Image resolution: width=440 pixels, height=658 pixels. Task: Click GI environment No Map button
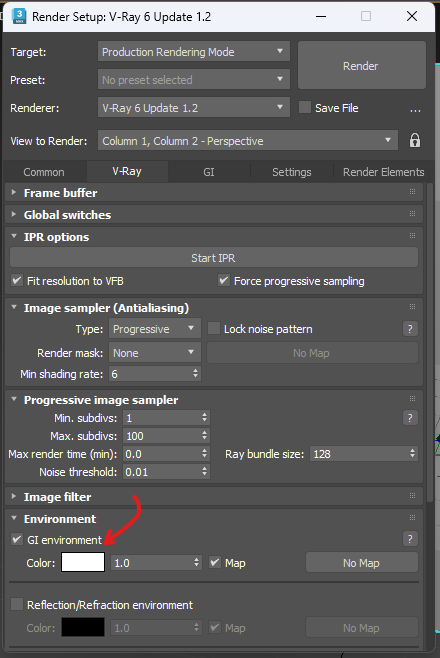(362, 563)
